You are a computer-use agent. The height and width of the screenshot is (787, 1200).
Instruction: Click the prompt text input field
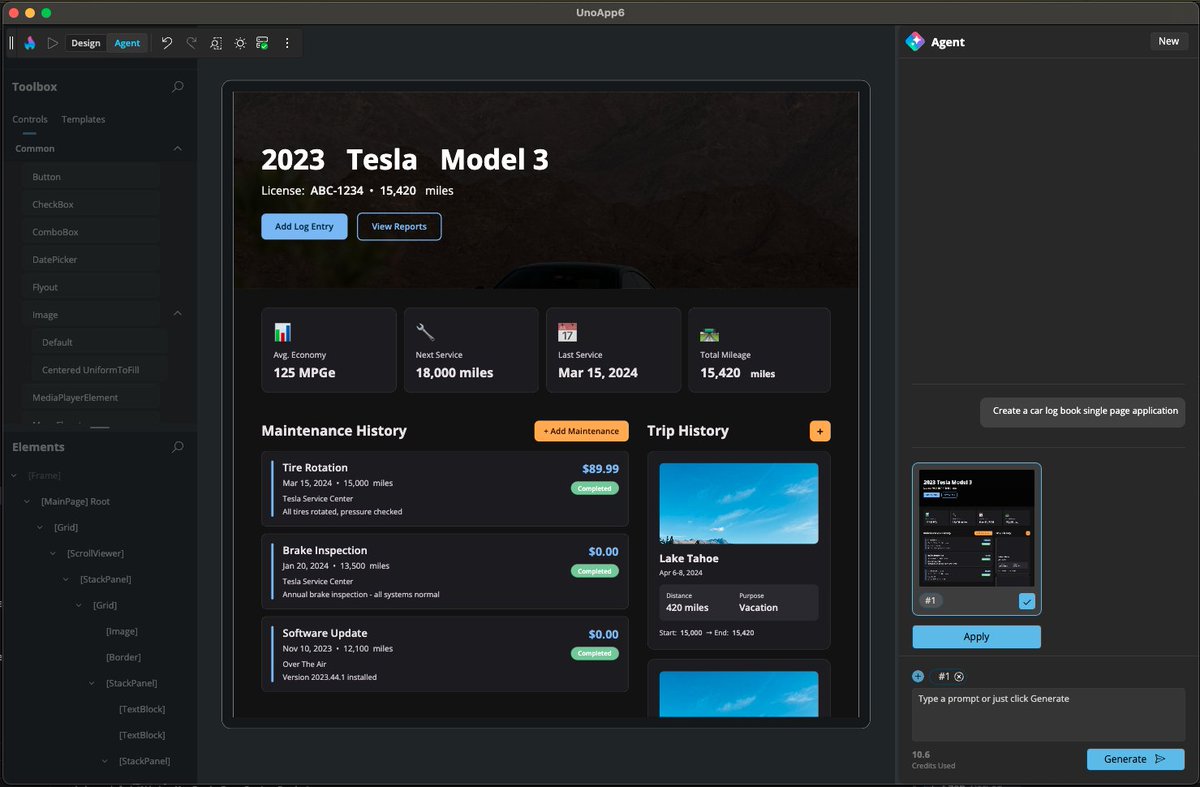[x=1048, y=714]
